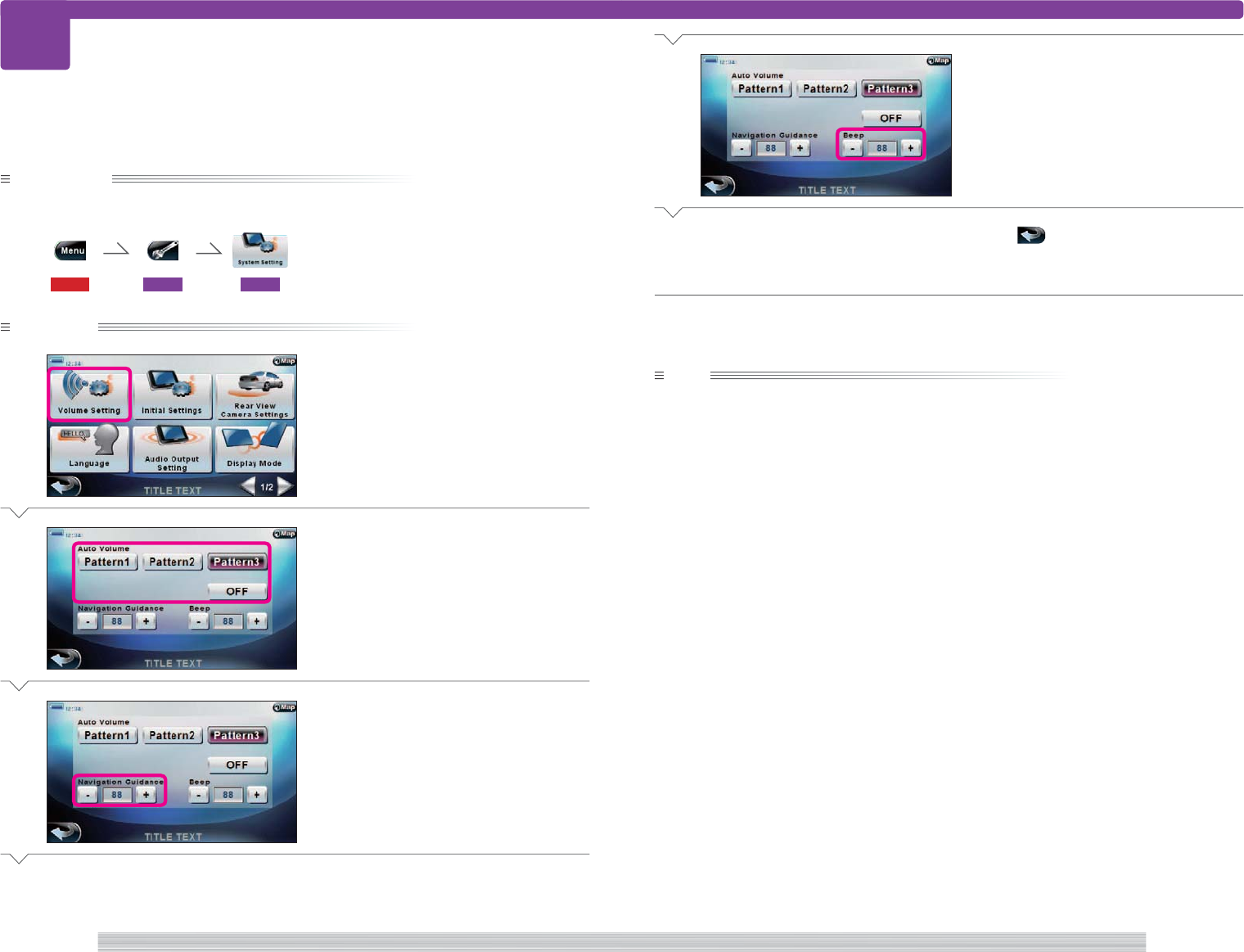Open the System Setting icon
1244x952 pixels.
tap(260, 250)
